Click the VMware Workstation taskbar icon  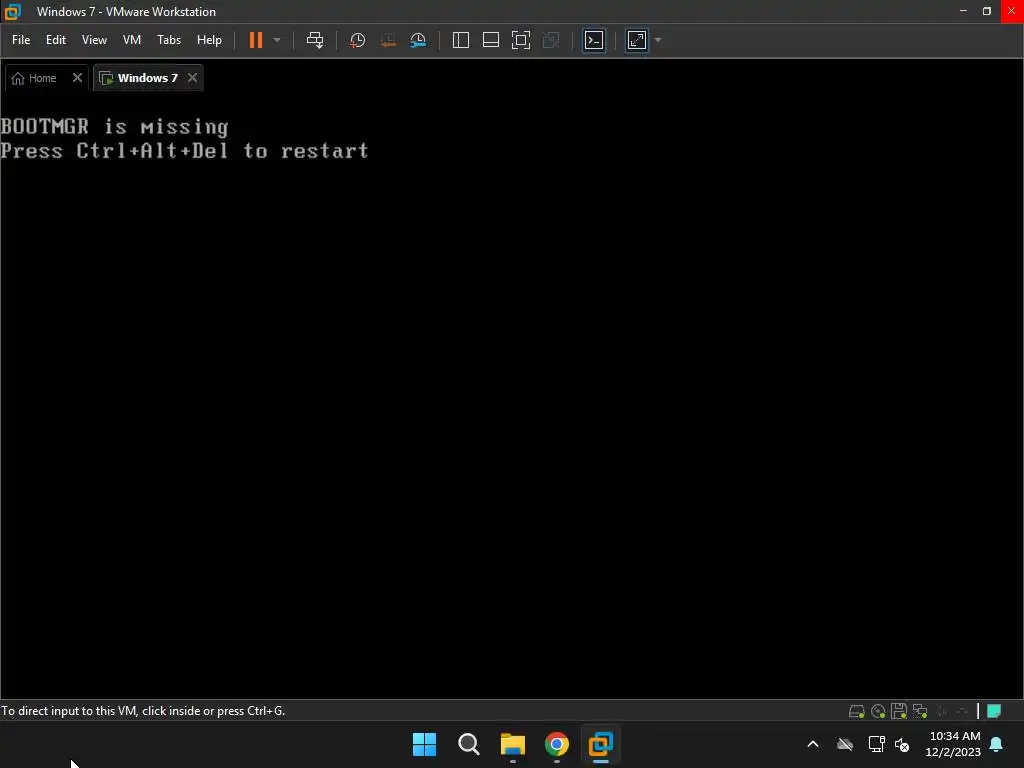[601, 744]
